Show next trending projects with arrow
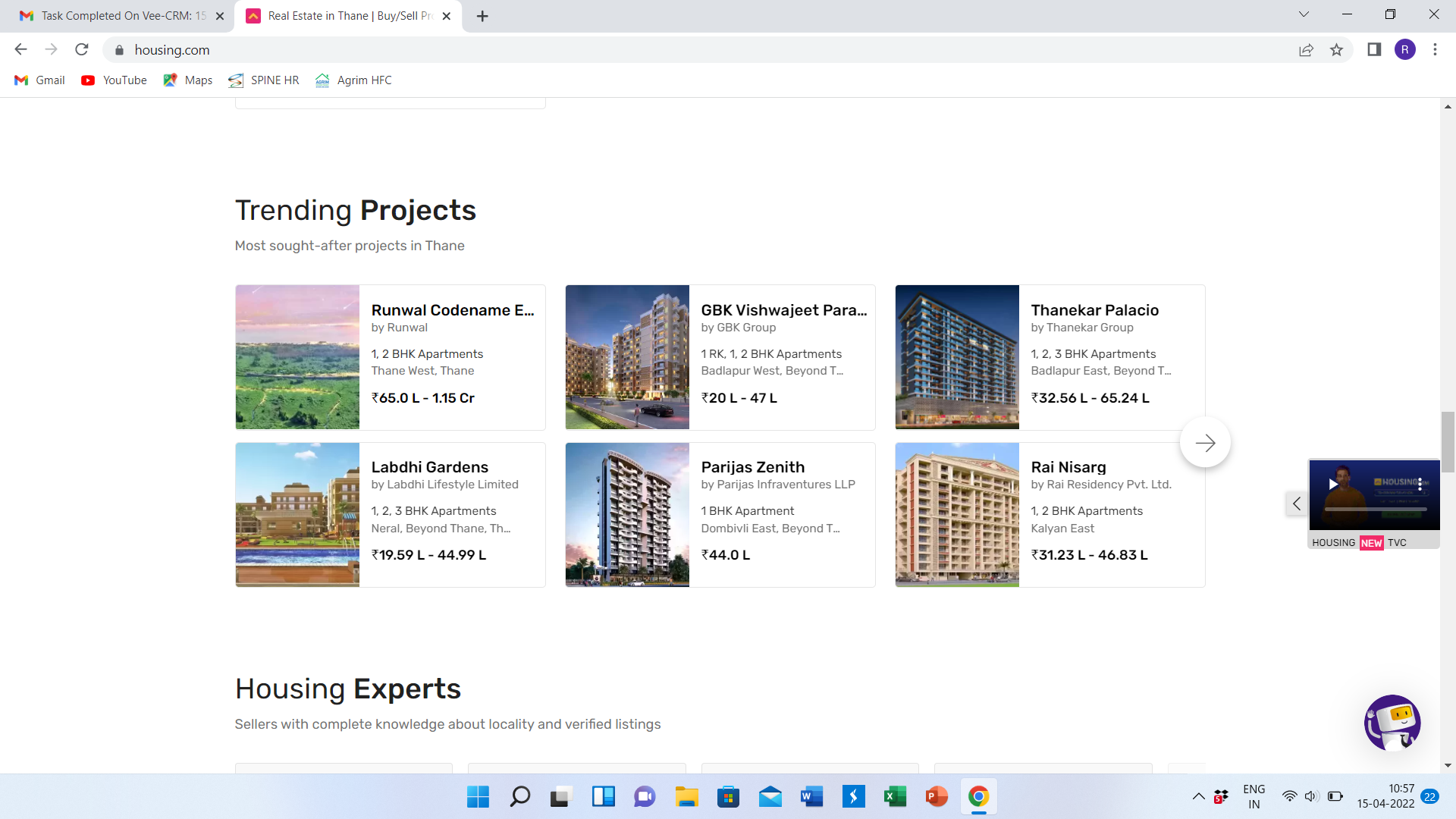The height and width of the screenshot is (819, 1456). pyautogui.click(x=1205, y=443)
